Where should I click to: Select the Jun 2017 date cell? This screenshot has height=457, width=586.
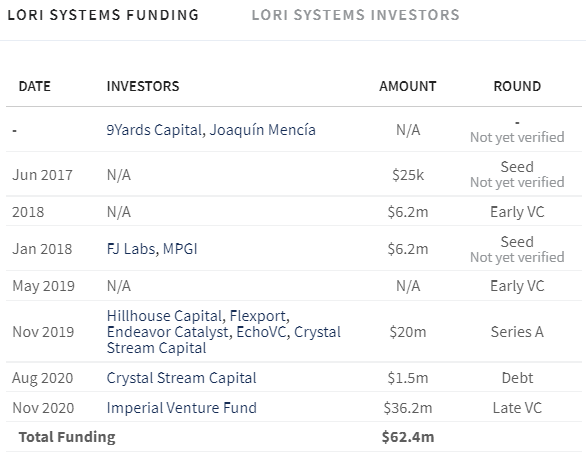pyautogui.click(x=42, y=175)
